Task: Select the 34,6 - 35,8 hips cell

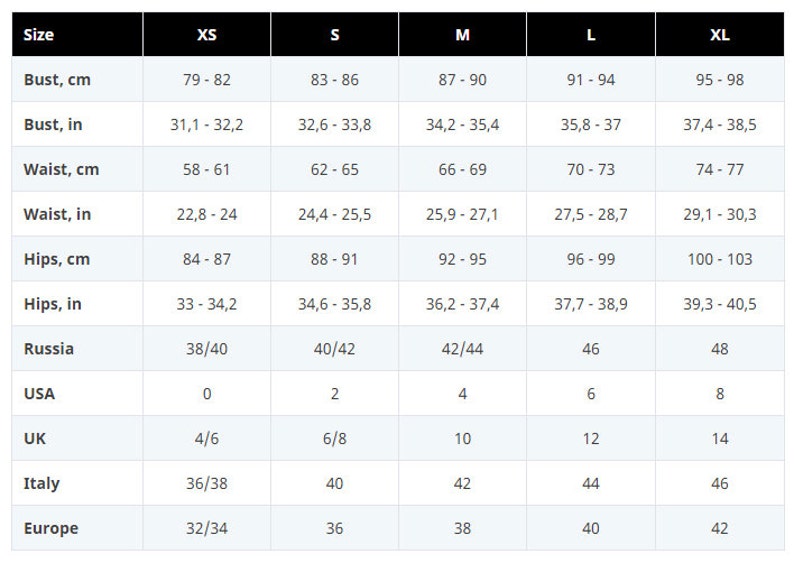Action: (334, 304)
